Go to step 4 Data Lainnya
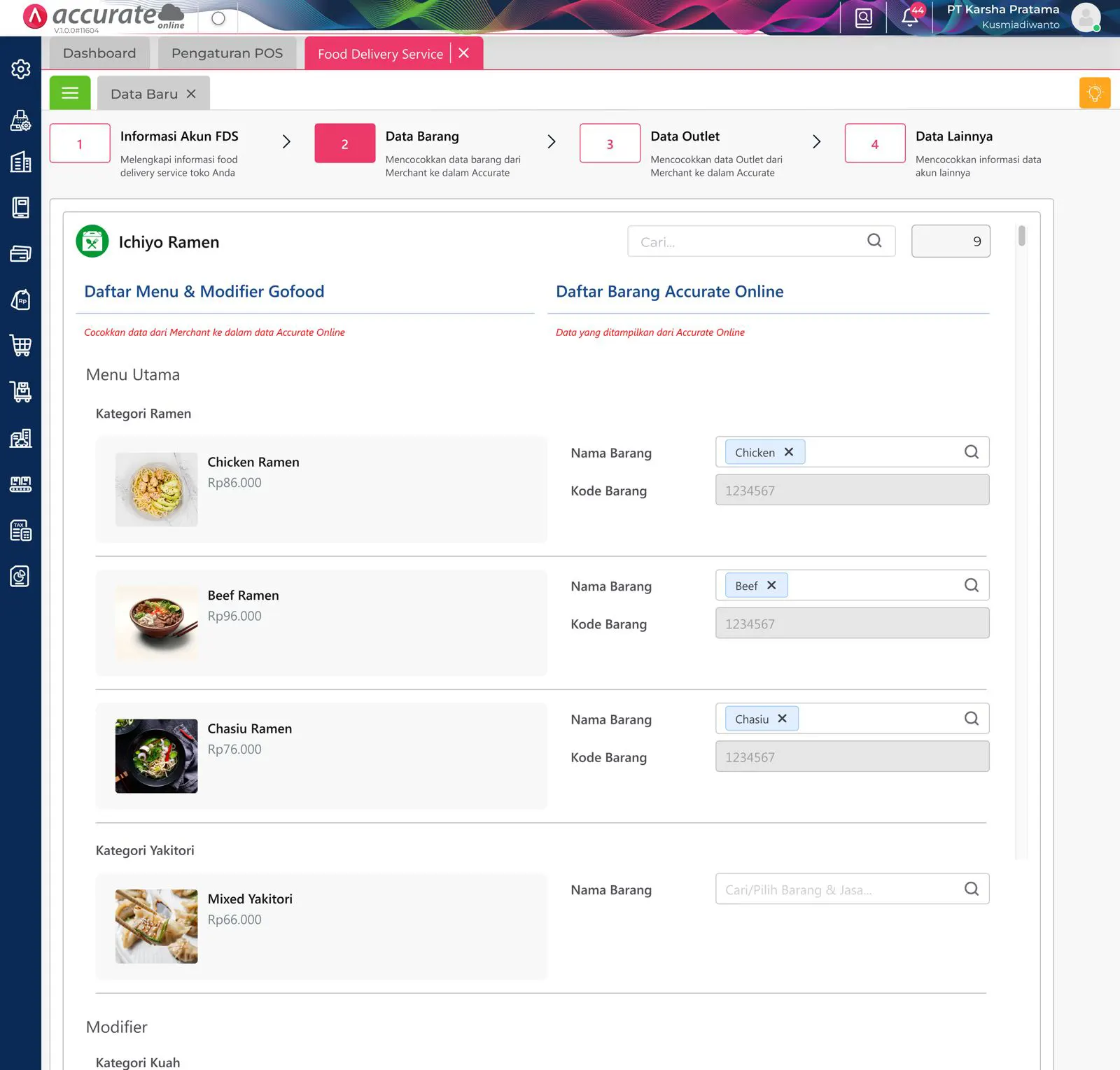1120x1070 pixels. click(874, 143)
